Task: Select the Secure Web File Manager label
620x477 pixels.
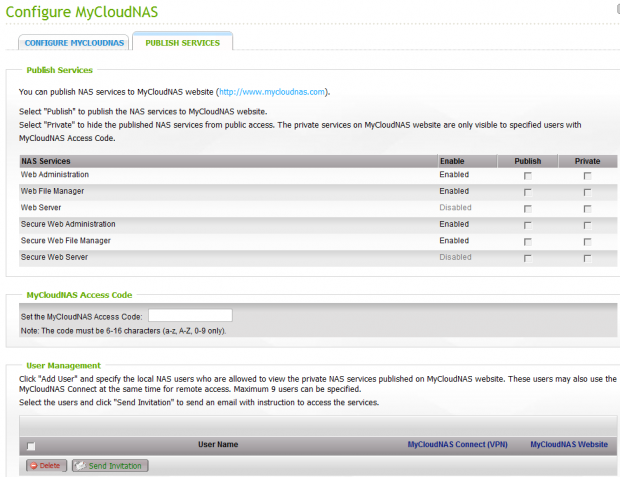Action: [66, 240]
